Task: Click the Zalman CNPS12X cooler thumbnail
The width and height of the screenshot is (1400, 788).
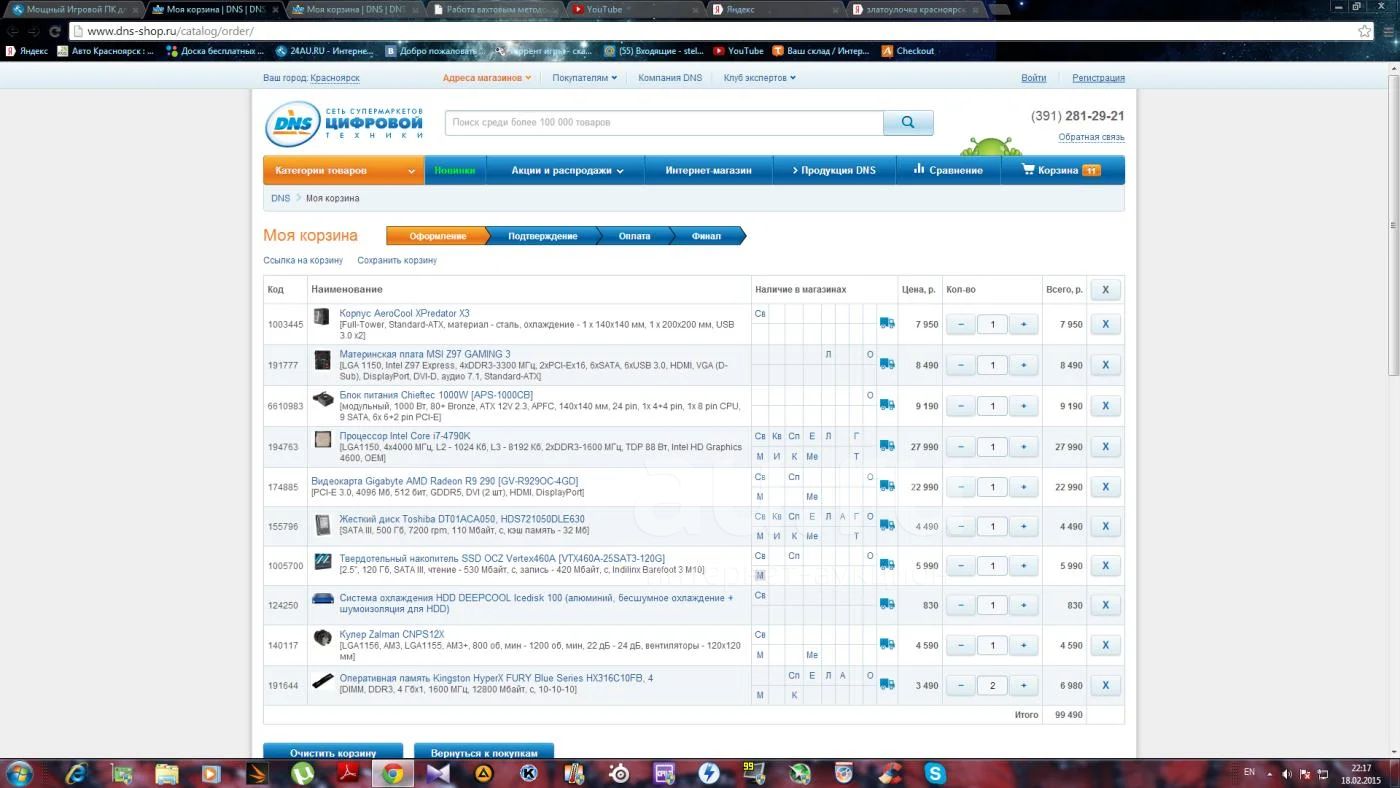Action: click(322, 638)
